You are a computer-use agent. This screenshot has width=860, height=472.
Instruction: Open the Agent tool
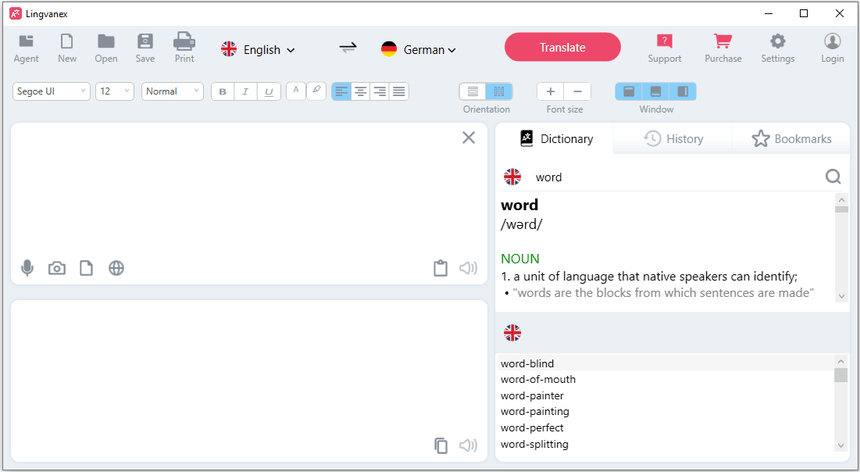click(x=26, y=48)
